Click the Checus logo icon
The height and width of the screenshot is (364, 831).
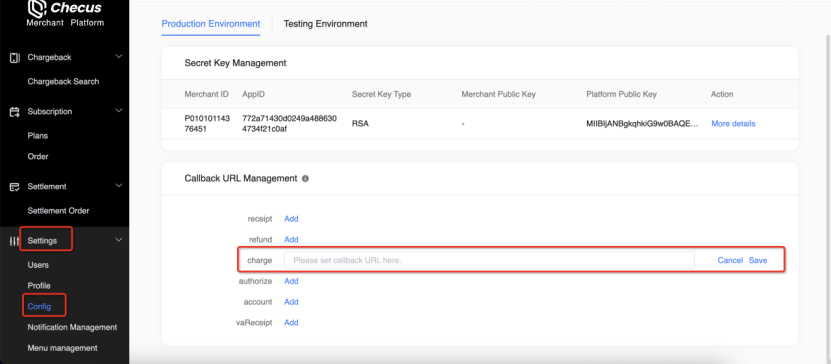(36, 8)
